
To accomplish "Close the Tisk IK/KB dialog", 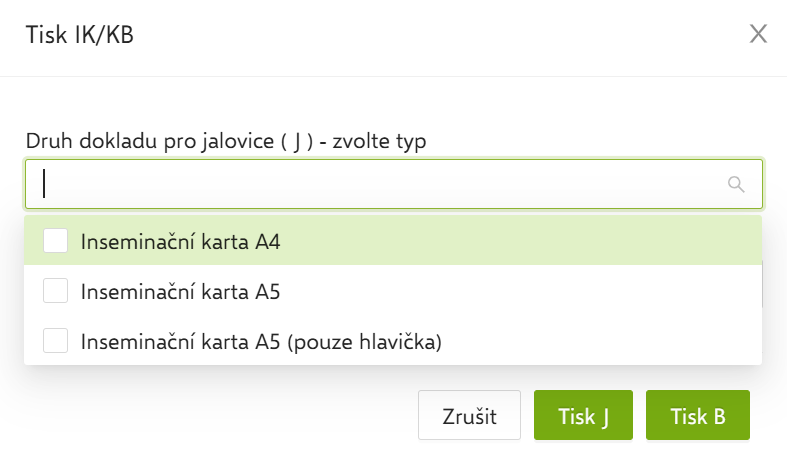I will coord(758,35).
